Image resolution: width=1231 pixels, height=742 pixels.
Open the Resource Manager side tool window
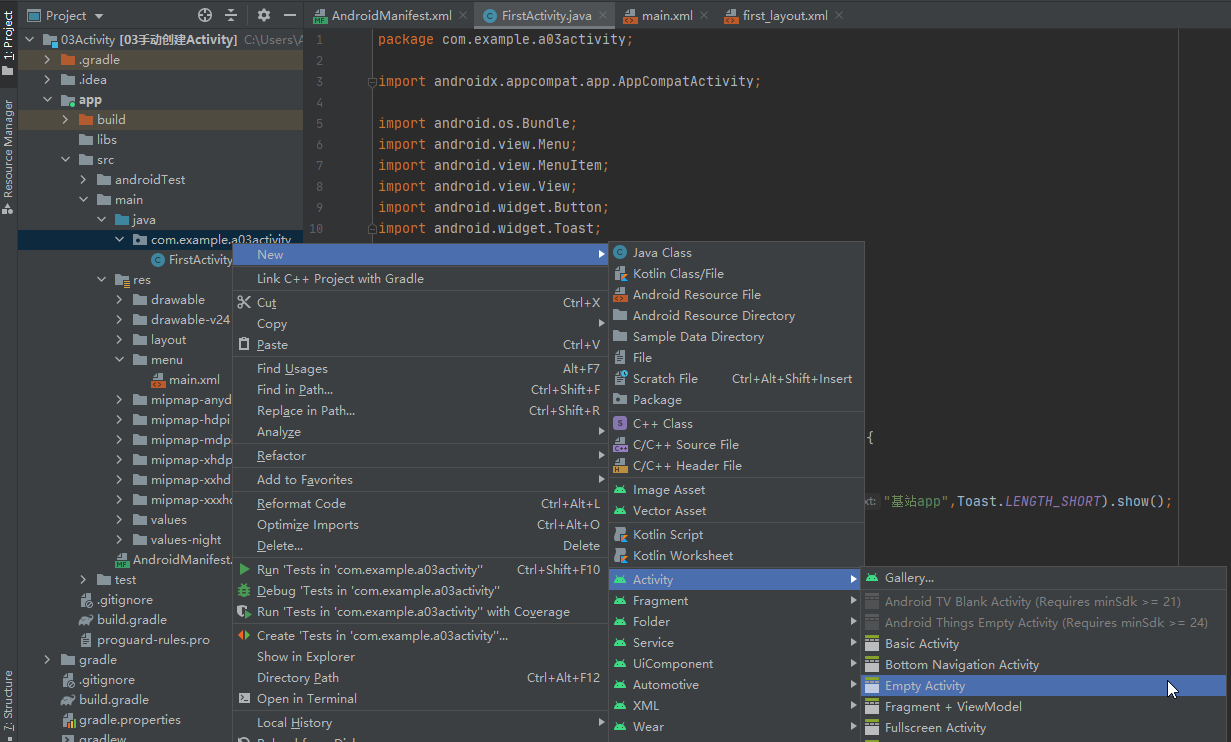[x=8, y=156]
